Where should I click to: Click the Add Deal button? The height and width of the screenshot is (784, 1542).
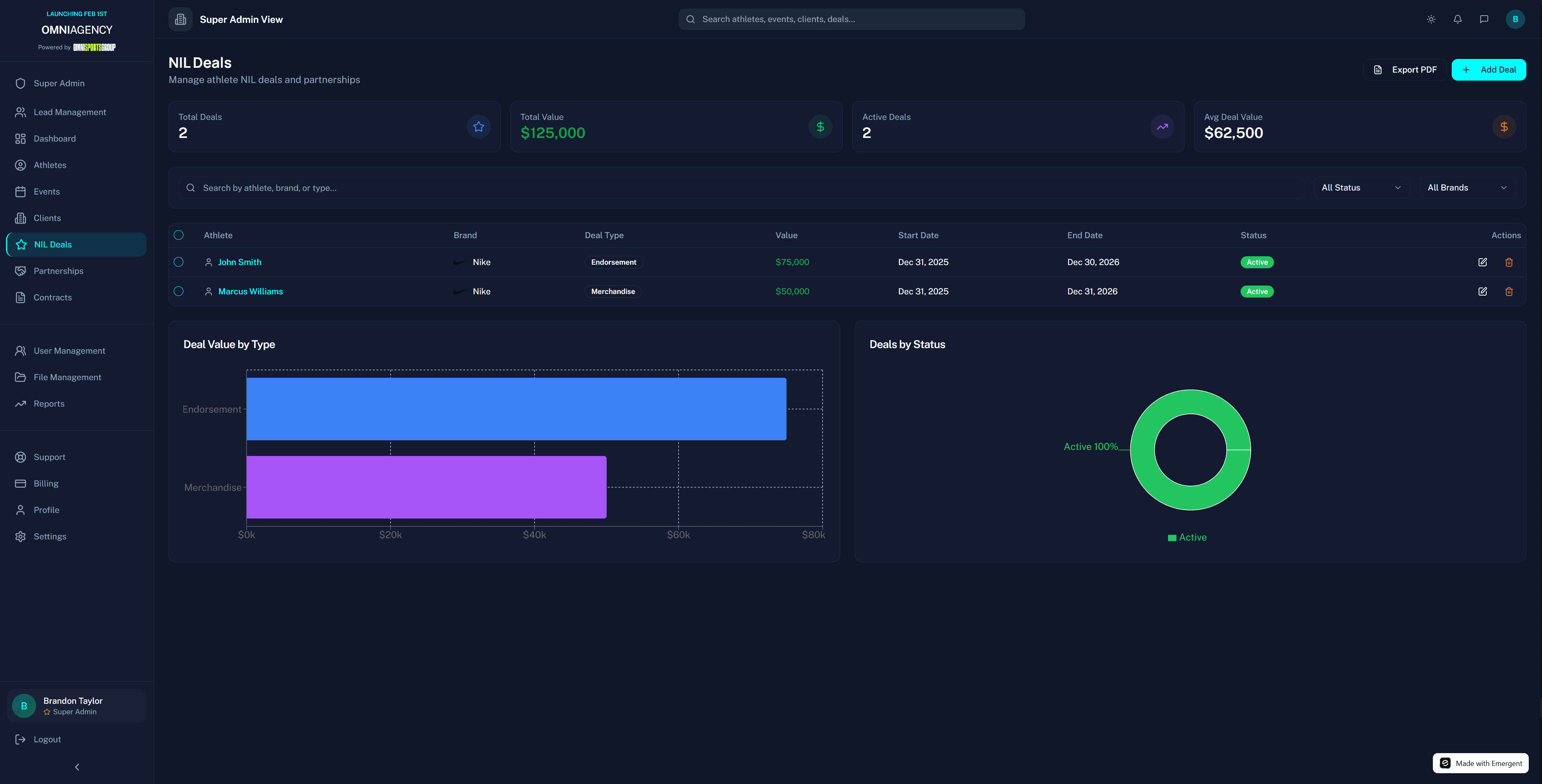point(1488,69)
